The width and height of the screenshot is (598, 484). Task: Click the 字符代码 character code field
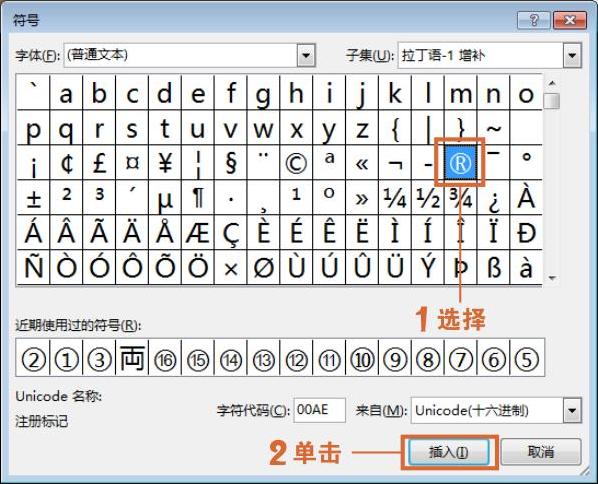click(320, 410)
